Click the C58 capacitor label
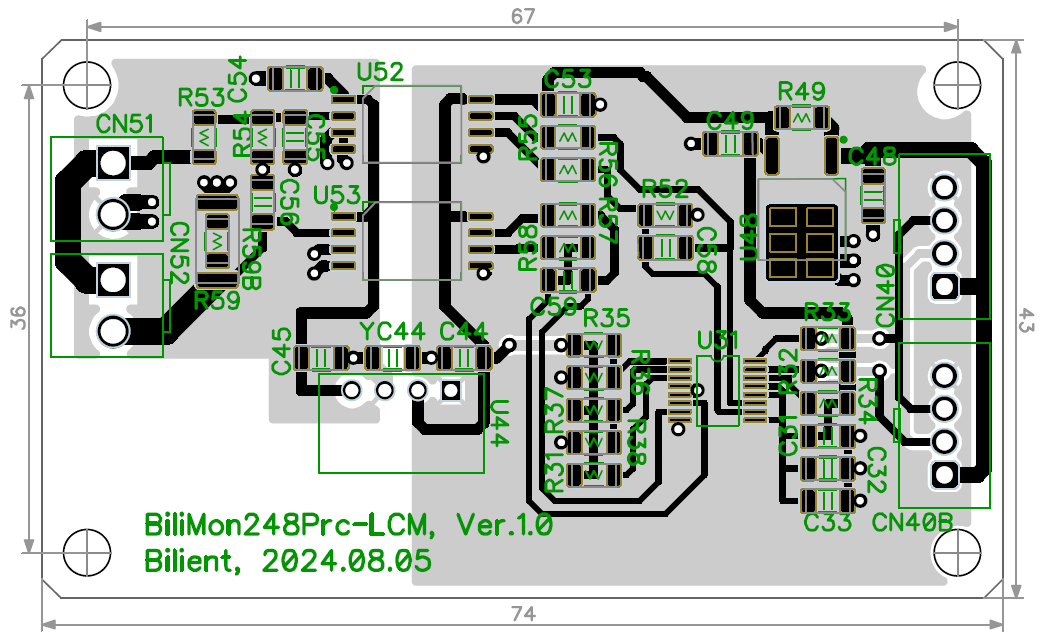 pos(706,250)
